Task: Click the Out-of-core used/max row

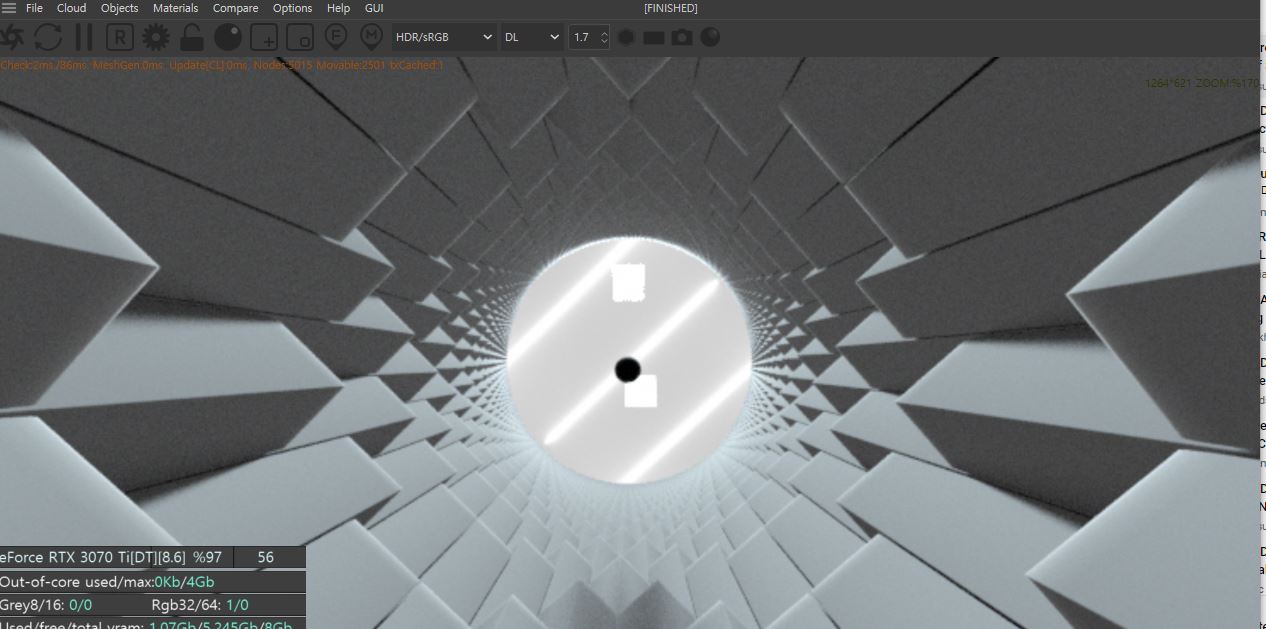Action: coord(152,582)
